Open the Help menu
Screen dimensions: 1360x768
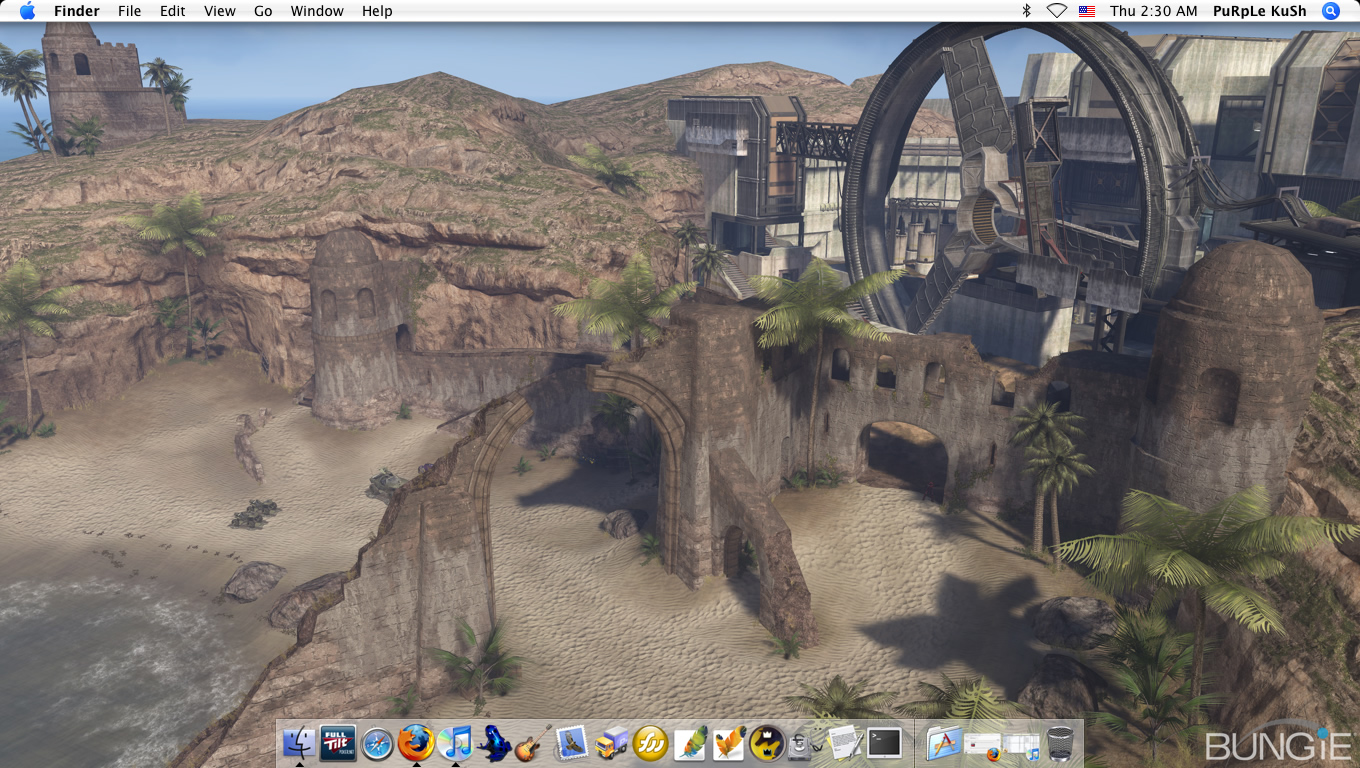click(x=377, y=11)
